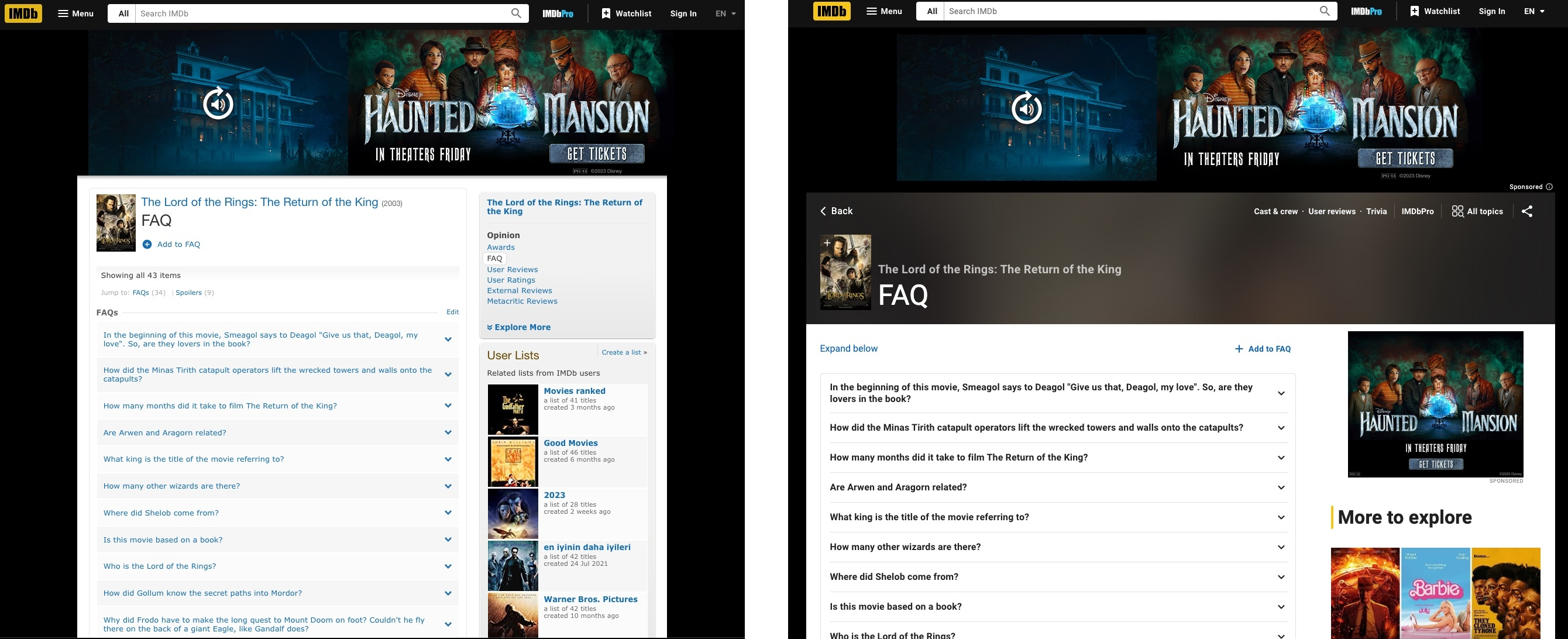Click the Share icon on right panel
The image size is (1568, 639).
pos(1527,212)
